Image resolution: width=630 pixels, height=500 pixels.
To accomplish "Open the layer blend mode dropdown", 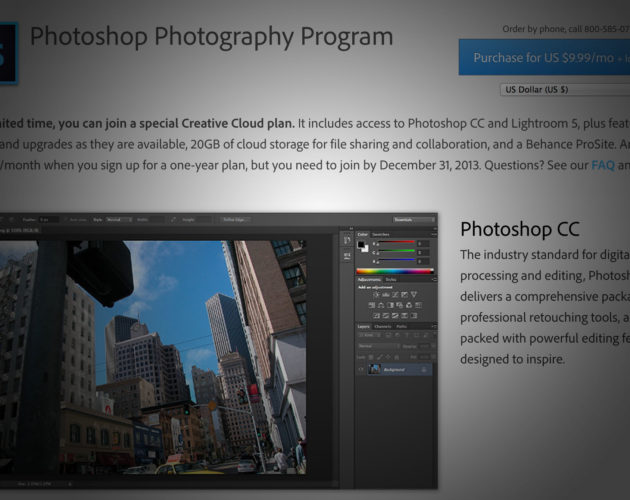I will tap(379, 346).
